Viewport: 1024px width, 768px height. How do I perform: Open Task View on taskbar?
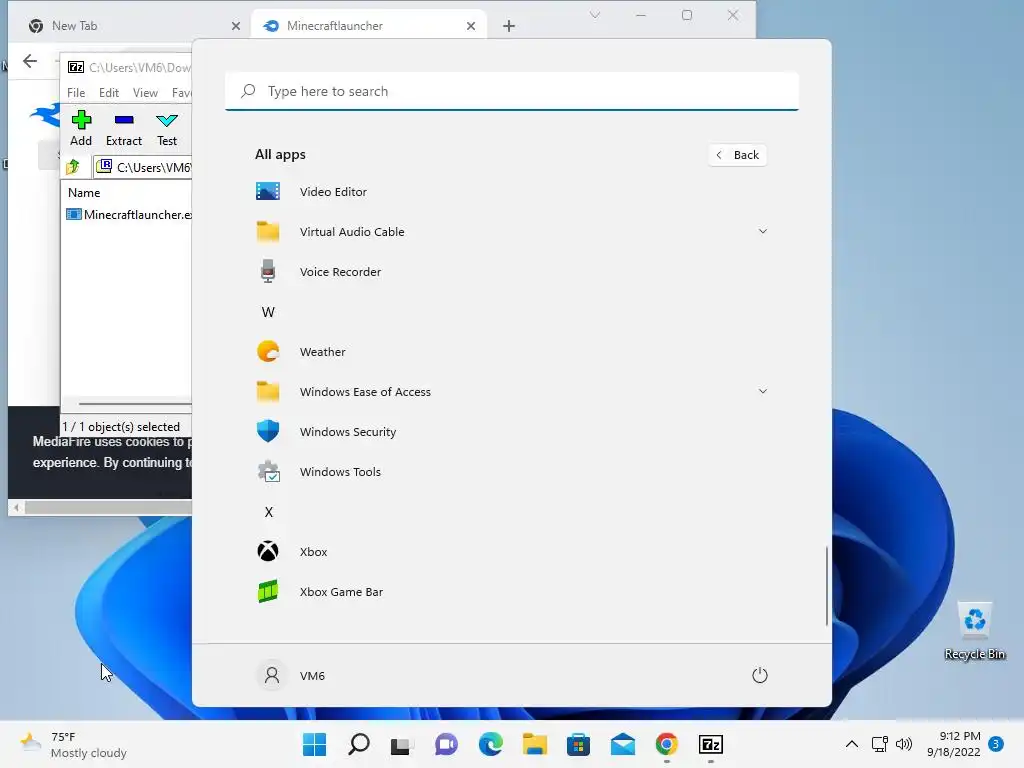pos(402,744)
